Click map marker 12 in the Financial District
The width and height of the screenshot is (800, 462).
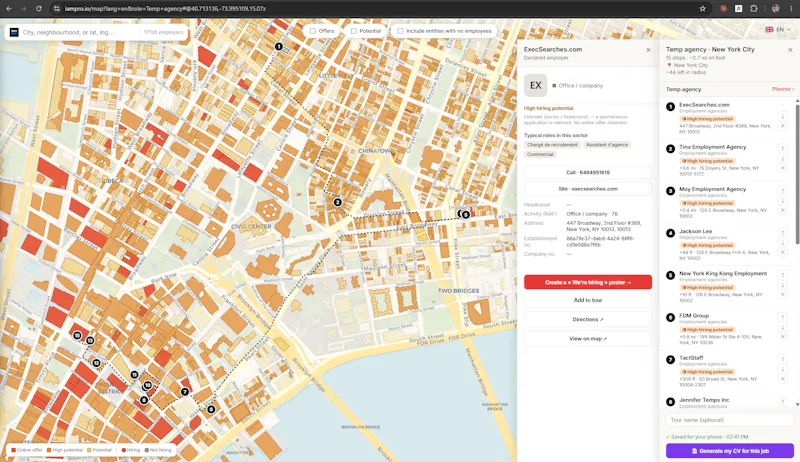[x=96, y=363]
